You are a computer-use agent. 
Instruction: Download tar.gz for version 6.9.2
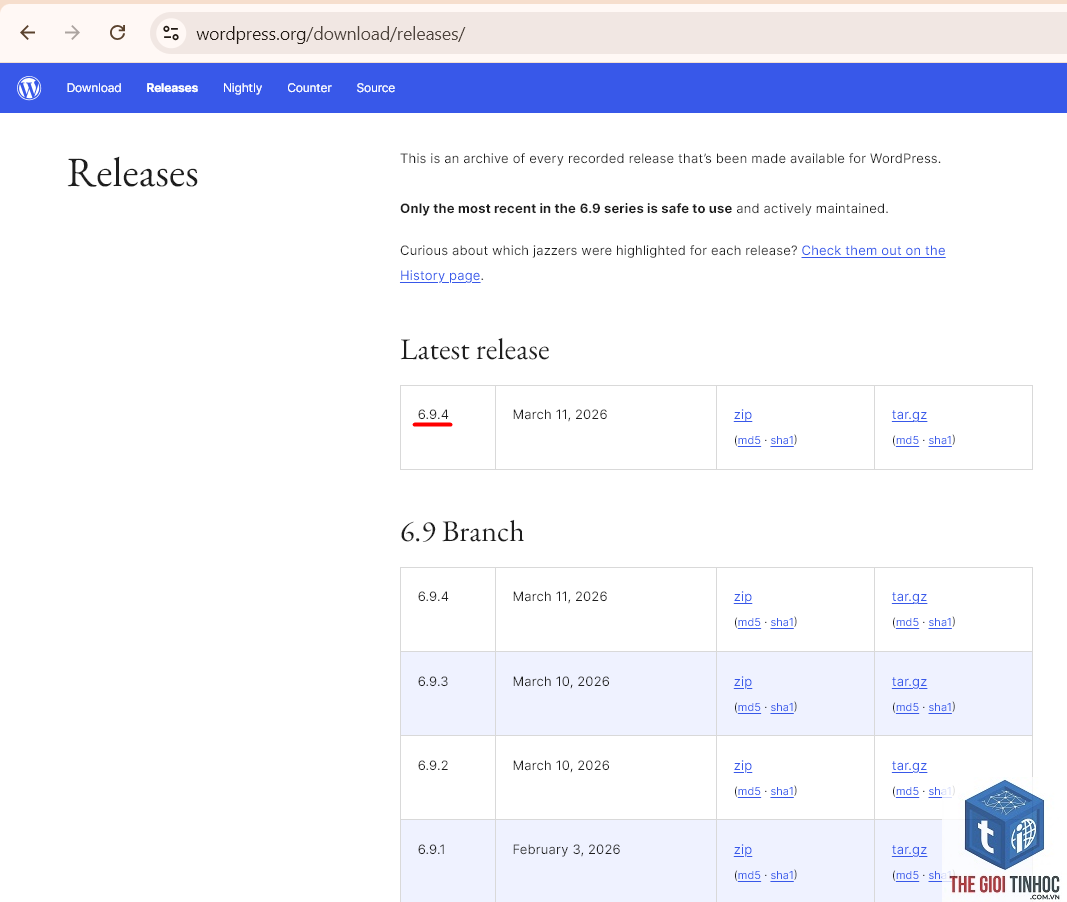(x=909, y=766)
